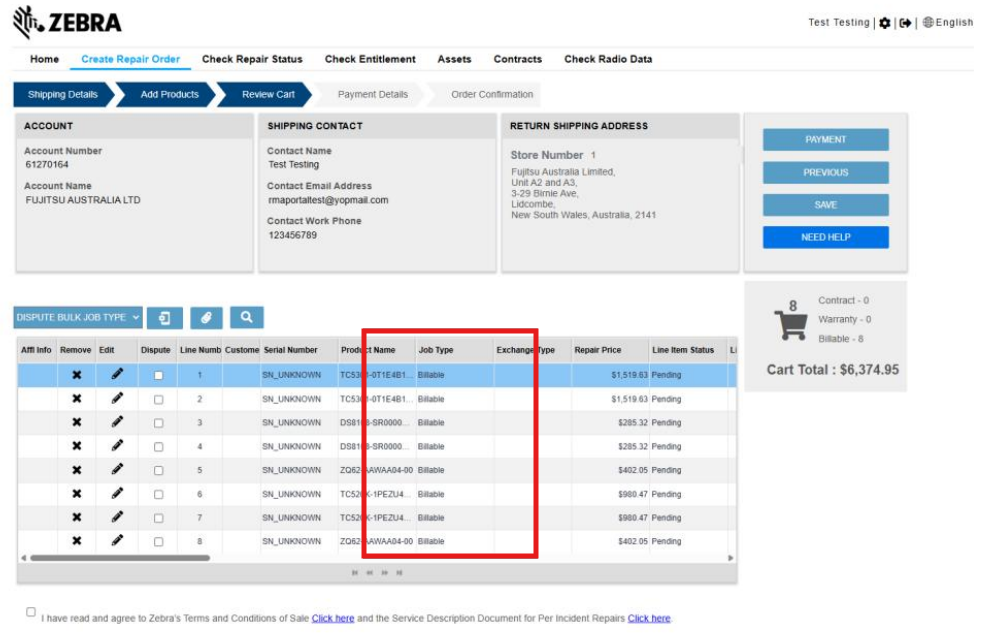
Task: Click the Serial Number column header
Action: (300, 350)
